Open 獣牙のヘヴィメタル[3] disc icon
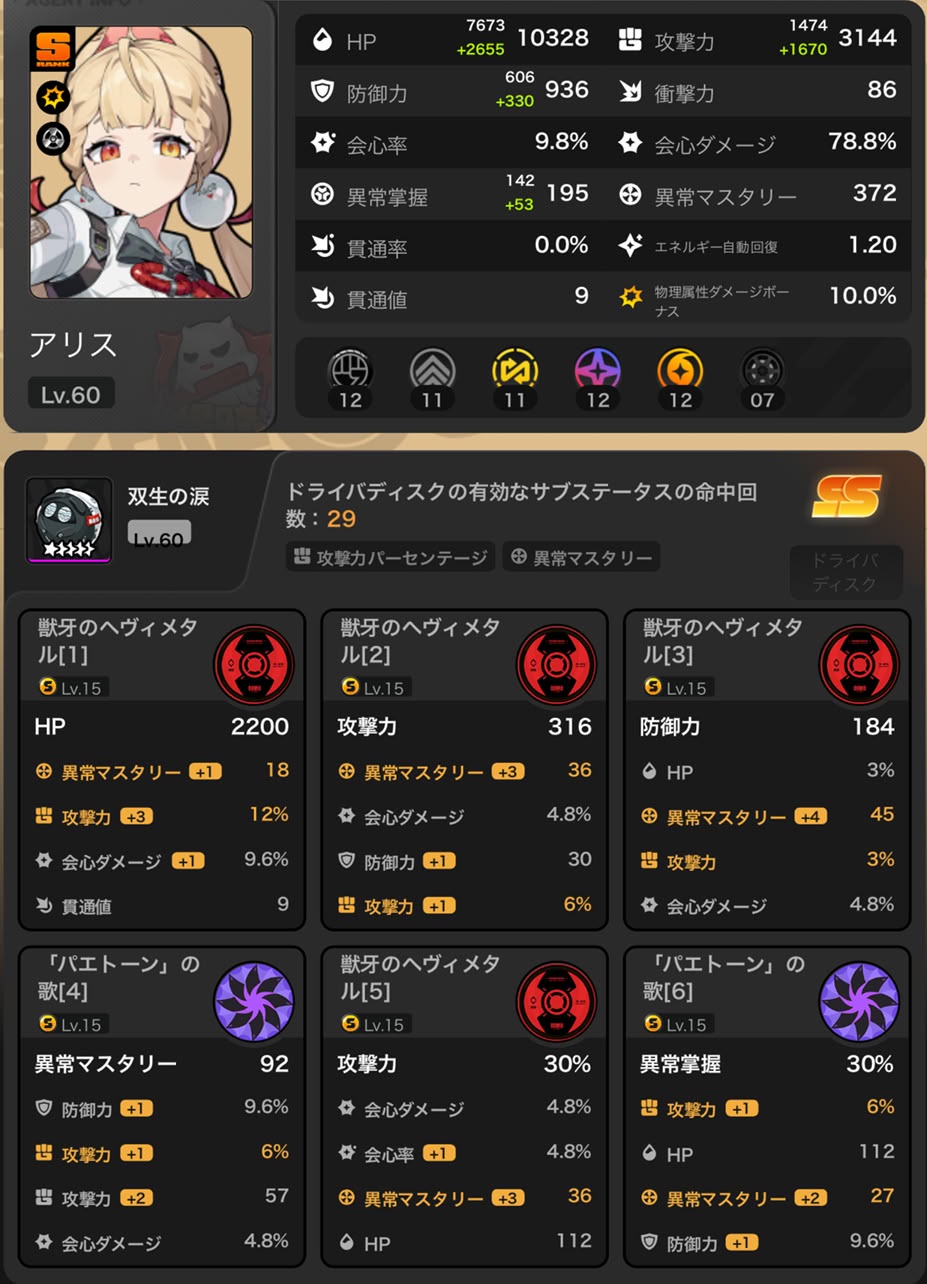Image resolution: width=927 pixels, height=1284 pixels. (859, 666)
